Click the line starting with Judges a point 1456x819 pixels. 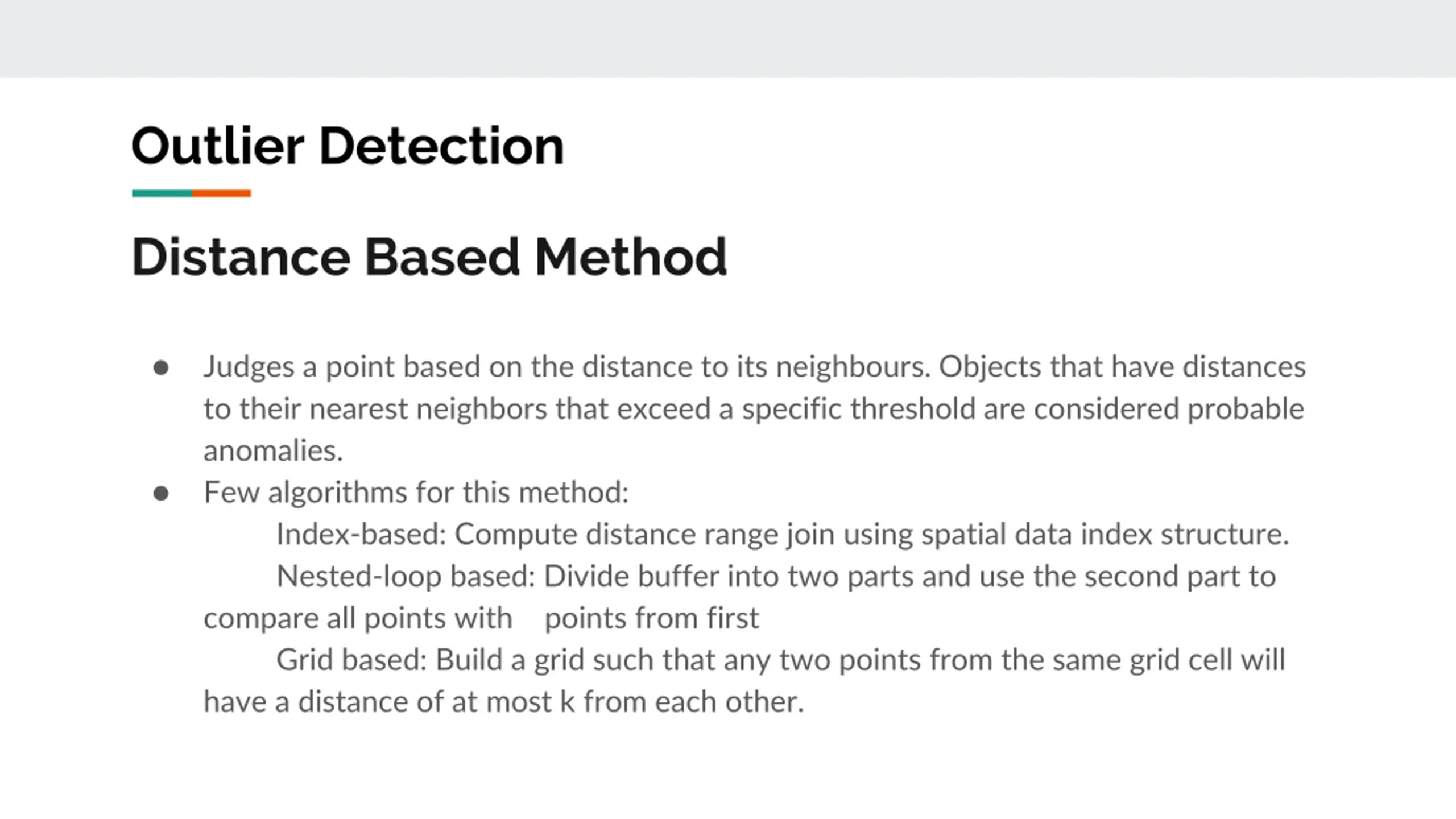[x=755, y=367]
